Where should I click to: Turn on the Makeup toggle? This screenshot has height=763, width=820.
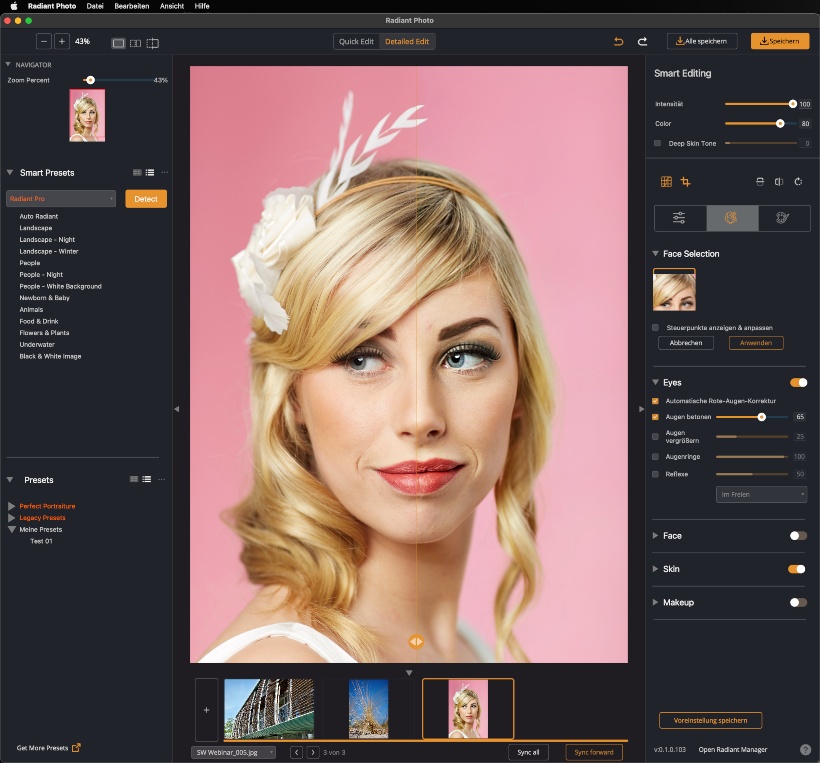pyautogui.click(x=799, y=602)
